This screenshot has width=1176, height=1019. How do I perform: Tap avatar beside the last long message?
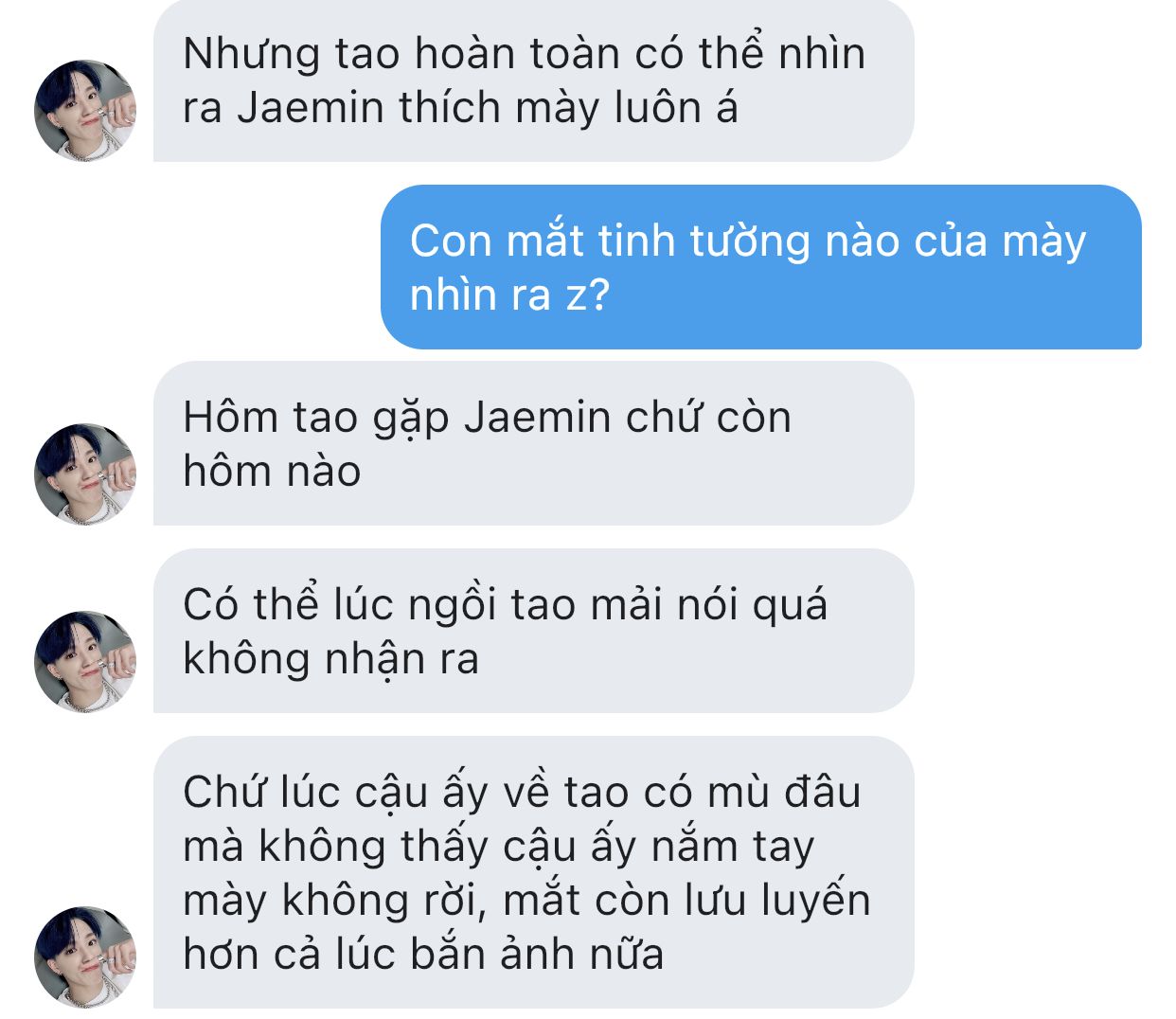[x=85, y=957]
